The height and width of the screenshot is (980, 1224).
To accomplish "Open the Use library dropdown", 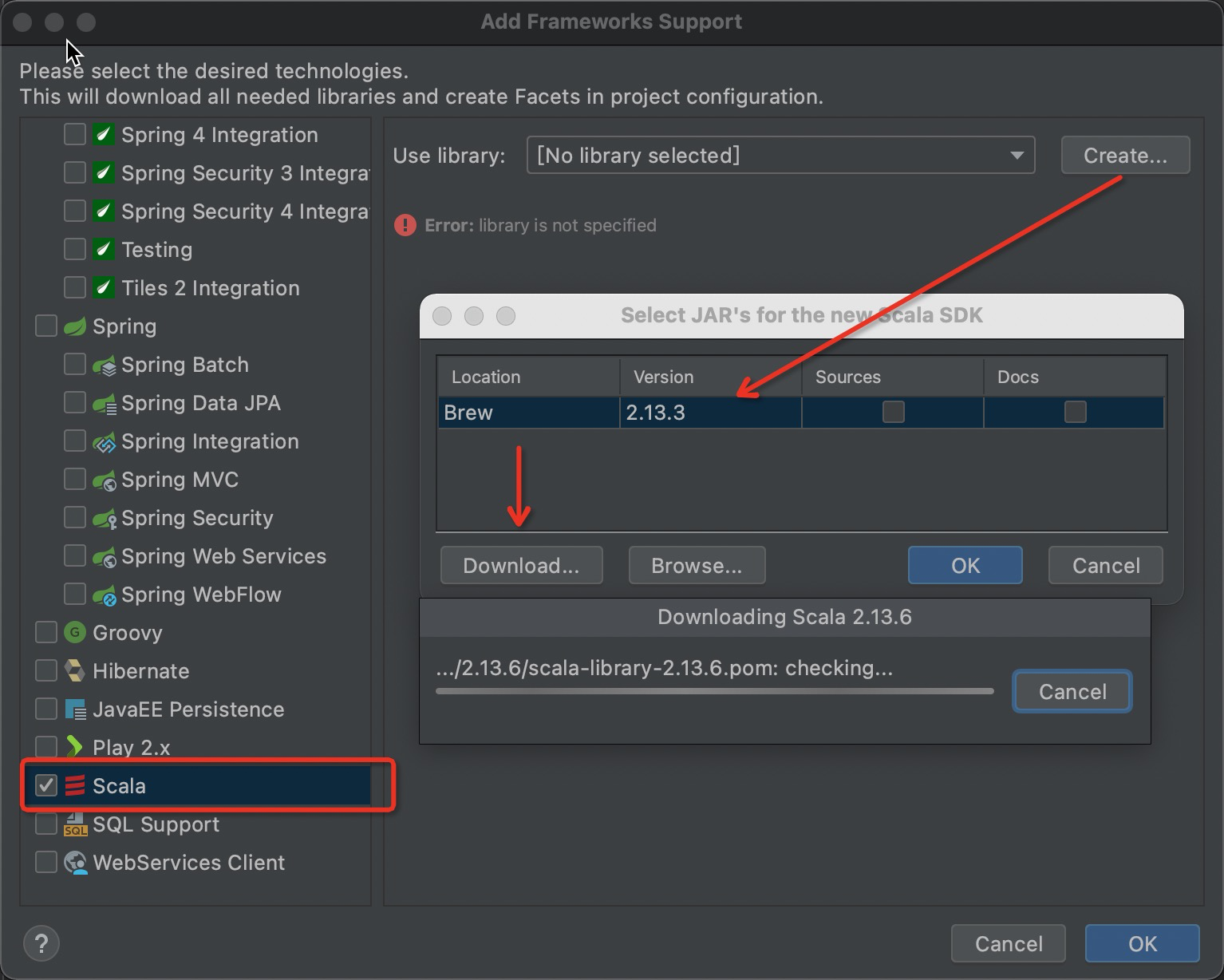I will click(780, 155).
